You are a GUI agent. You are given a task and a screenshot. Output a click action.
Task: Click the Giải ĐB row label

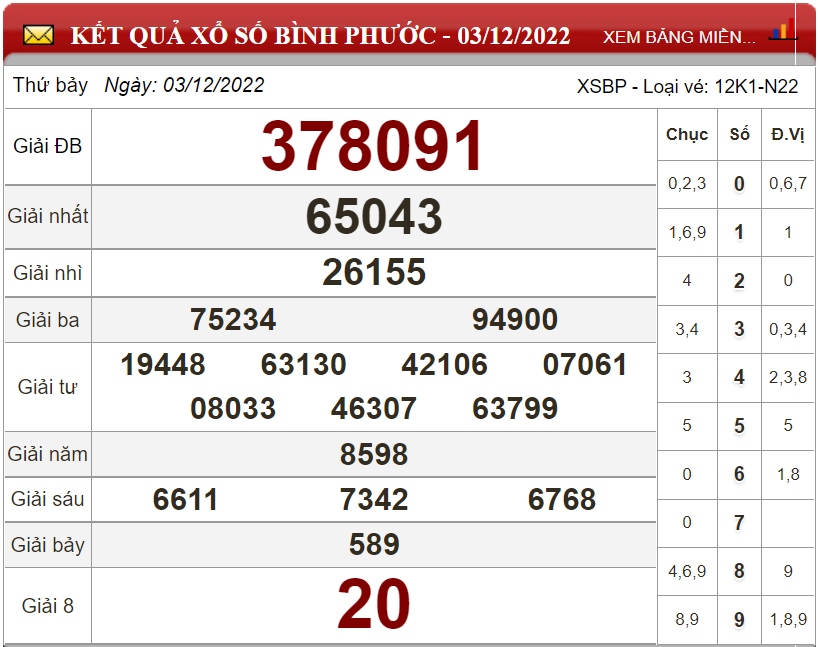pos(47,146)
